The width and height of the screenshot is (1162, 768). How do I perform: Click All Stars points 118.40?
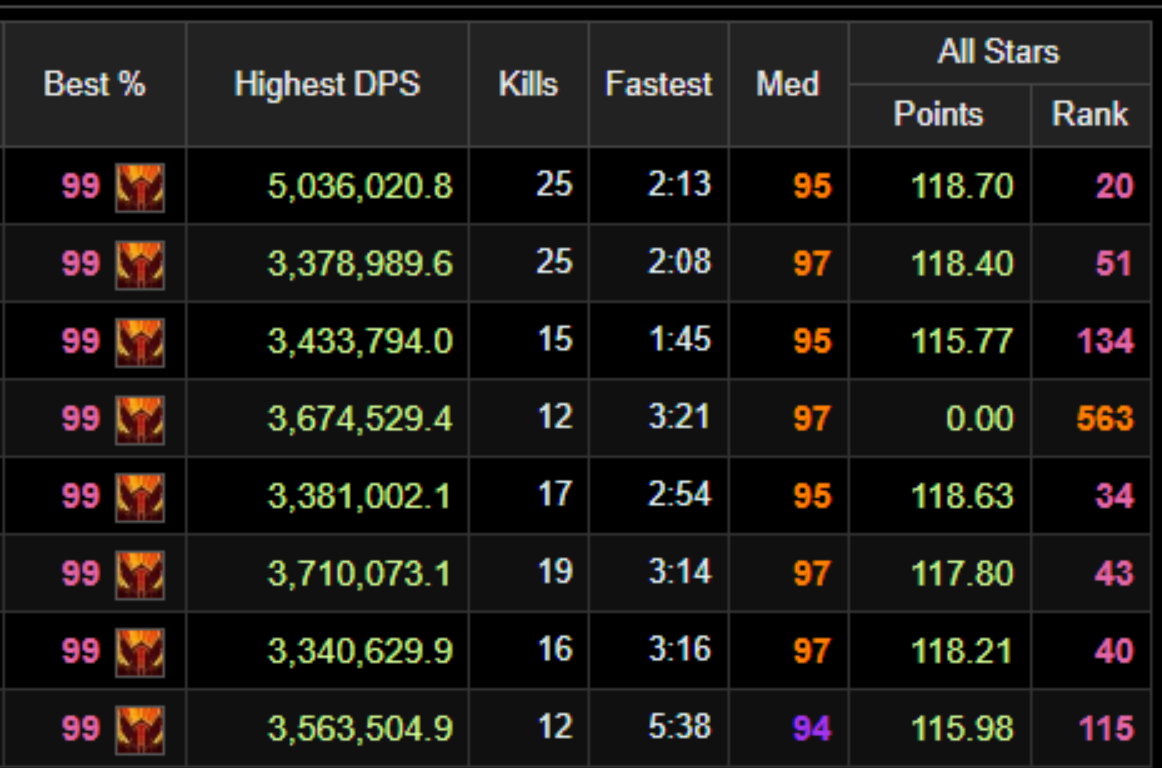tap(962, 264)
